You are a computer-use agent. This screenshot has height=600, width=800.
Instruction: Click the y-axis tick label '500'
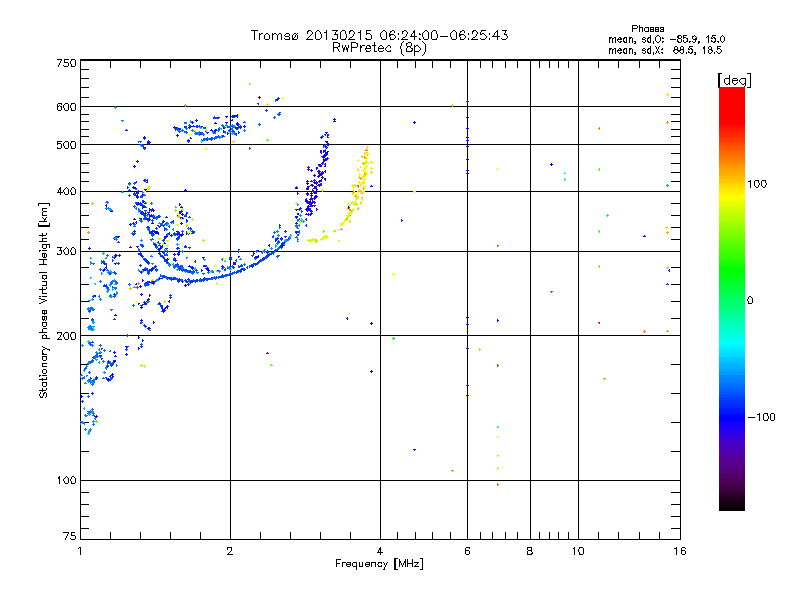pos(66,145)
